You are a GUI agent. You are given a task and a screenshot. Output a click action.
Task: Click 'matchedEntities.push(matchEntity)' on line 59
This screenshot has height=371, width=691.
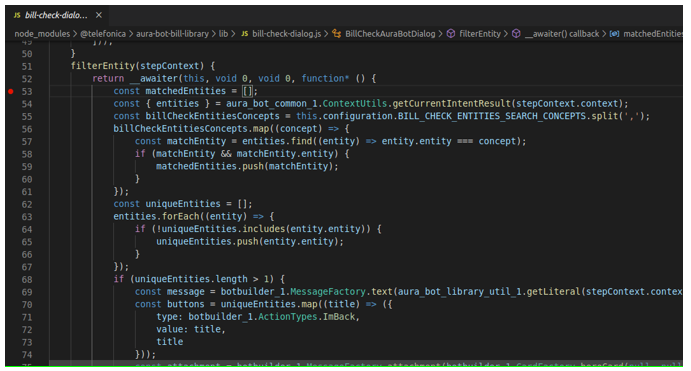pyautogui.click(x=245, y=166)
